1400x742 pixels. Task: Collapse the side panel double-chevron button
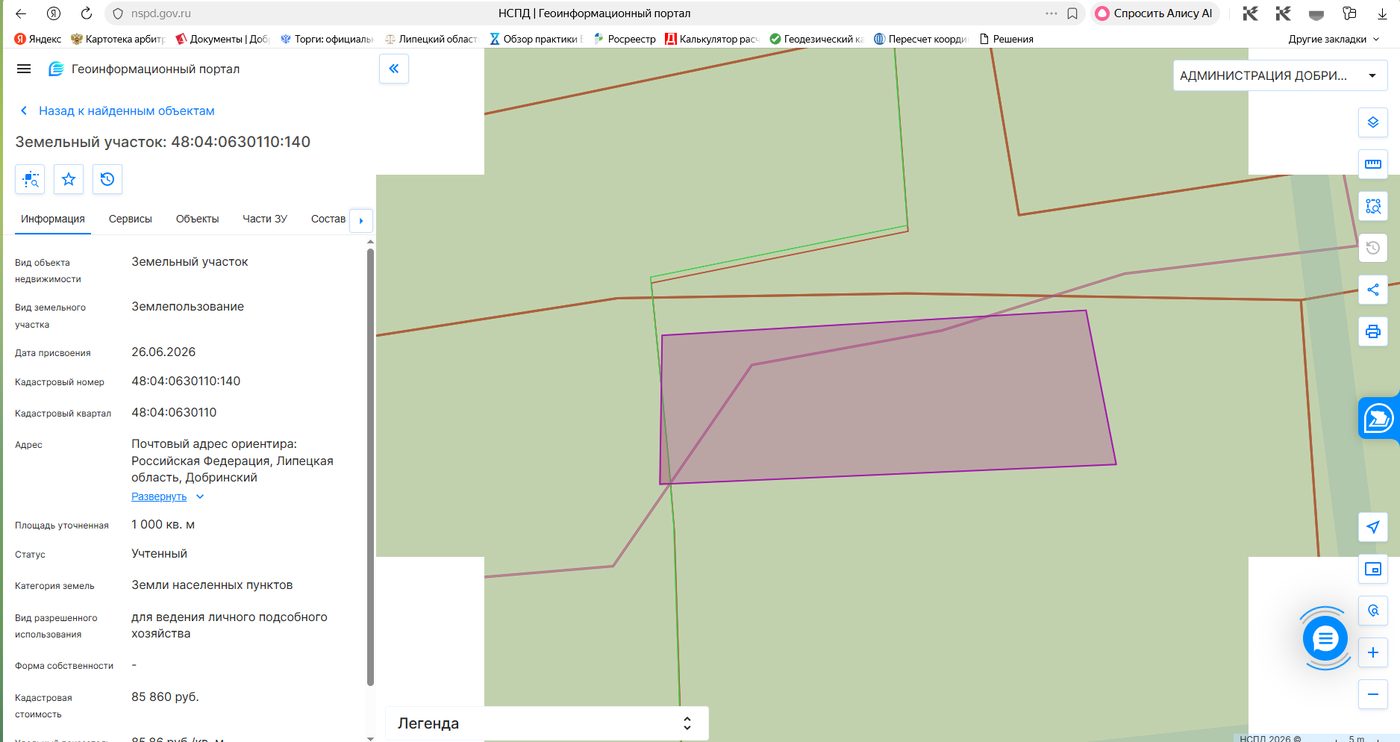(394, 69)
